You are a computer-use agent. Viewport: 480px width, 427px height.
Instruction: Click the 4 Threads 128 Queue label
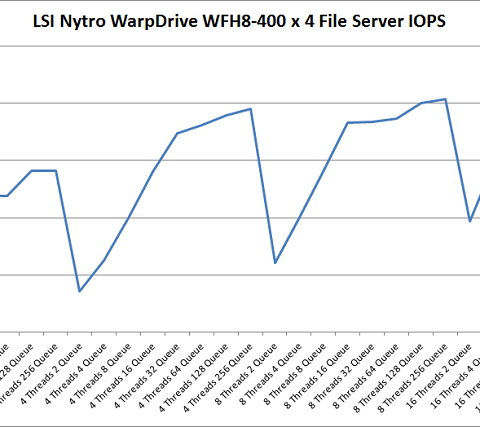coord(194,378)
